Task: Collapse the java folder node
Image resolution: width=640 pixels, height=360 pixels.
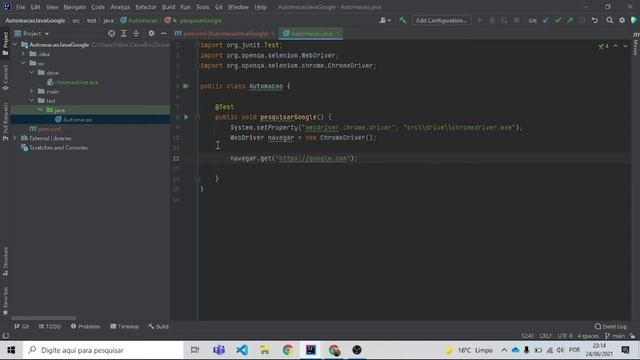Action: click(40, 110)
